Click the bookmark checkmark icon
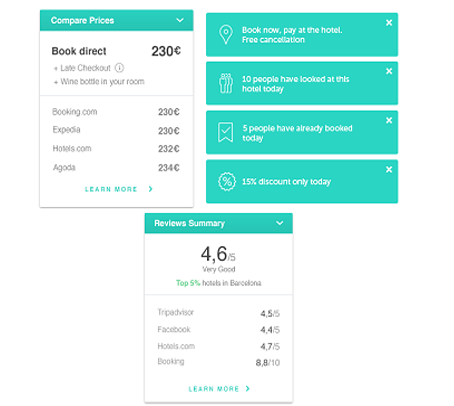Viewport: 454px width, 406px height. [x=225, y=132]
